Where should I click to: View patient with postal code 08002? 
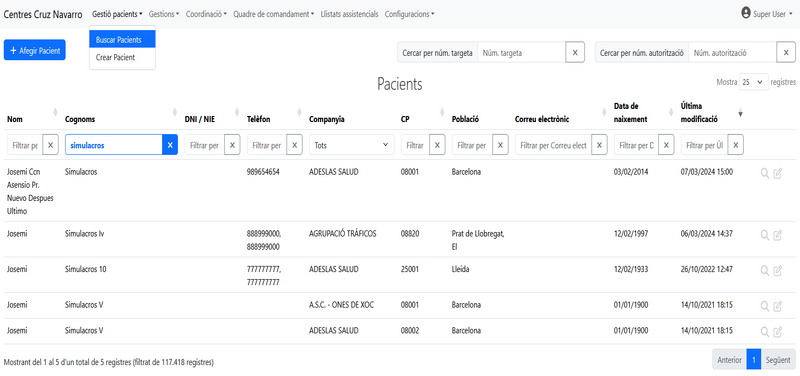pyautogui.click(x=764, y=332)
